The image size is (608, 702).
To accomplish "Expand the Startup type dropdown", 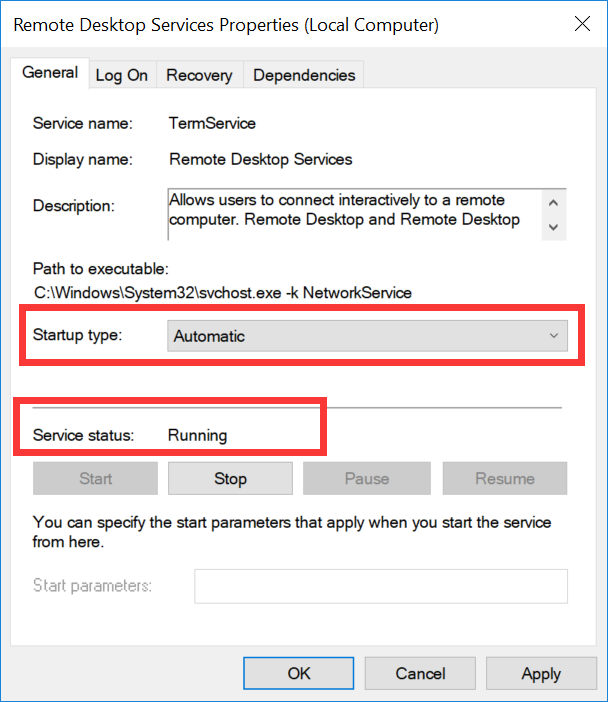I will pos(367,337).
